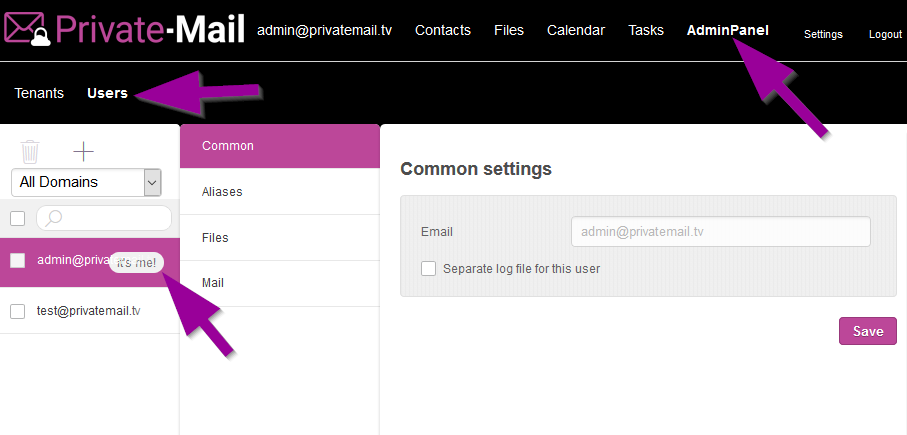The height and width of the screenshot is (435, 907).
Task: Open the Files settings tab
Action: [215, 238]
